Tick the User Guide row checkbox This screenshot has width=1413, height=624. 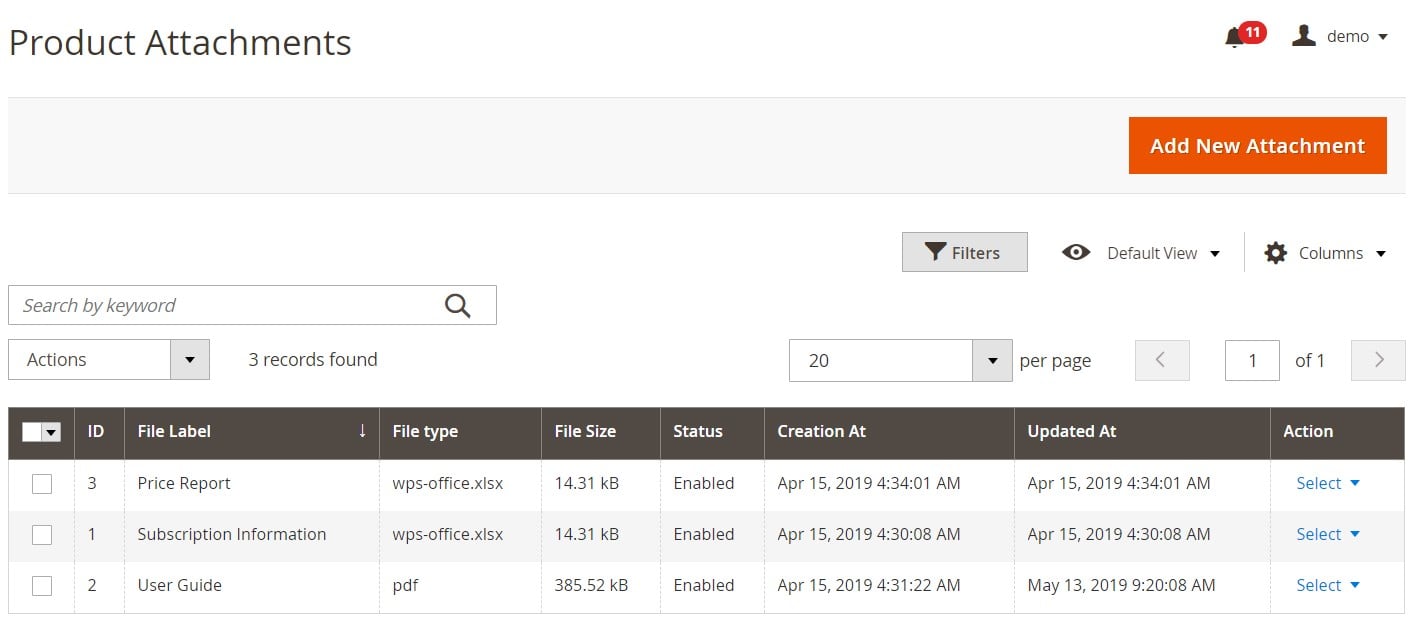coord(42,586)
